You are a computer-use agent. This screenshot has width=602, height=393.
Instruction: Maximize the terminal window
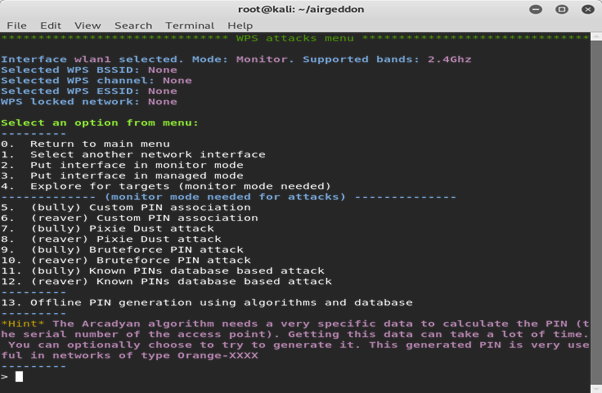pos(562,9)
